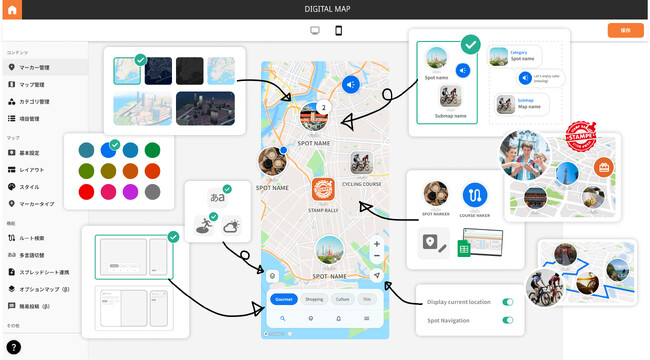Click the Cycling Course marker on map
The image size is (650, 360).
[x=361, y=163]
